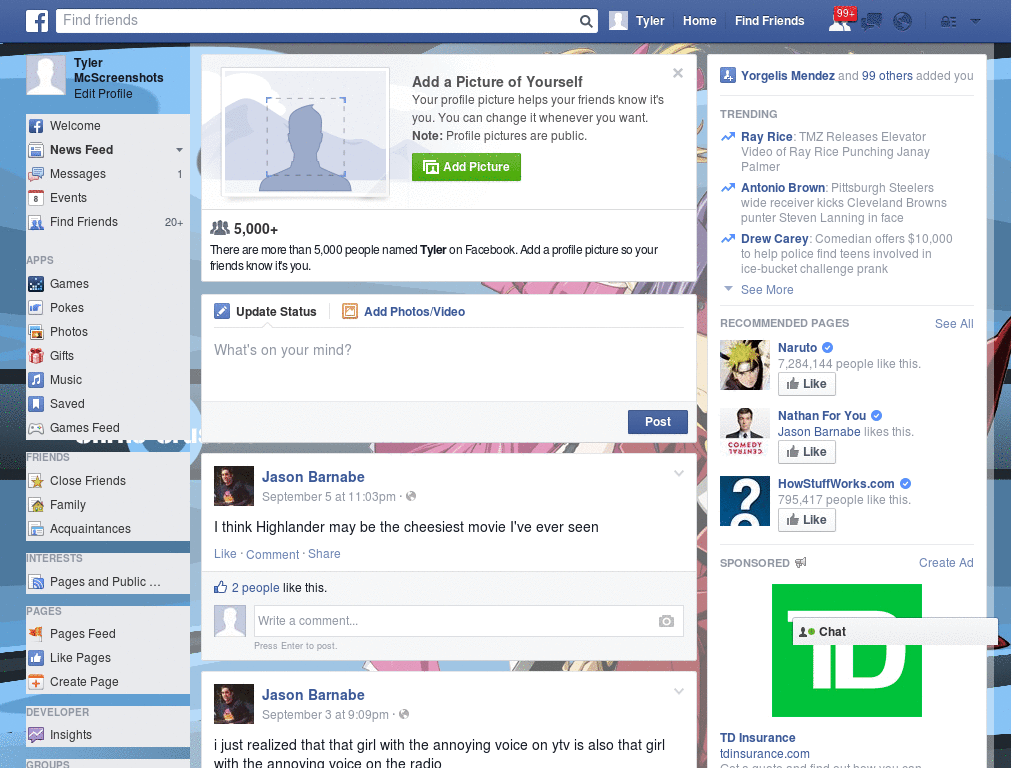
Task: Expand See More under Trending
Action: point(766,289)
